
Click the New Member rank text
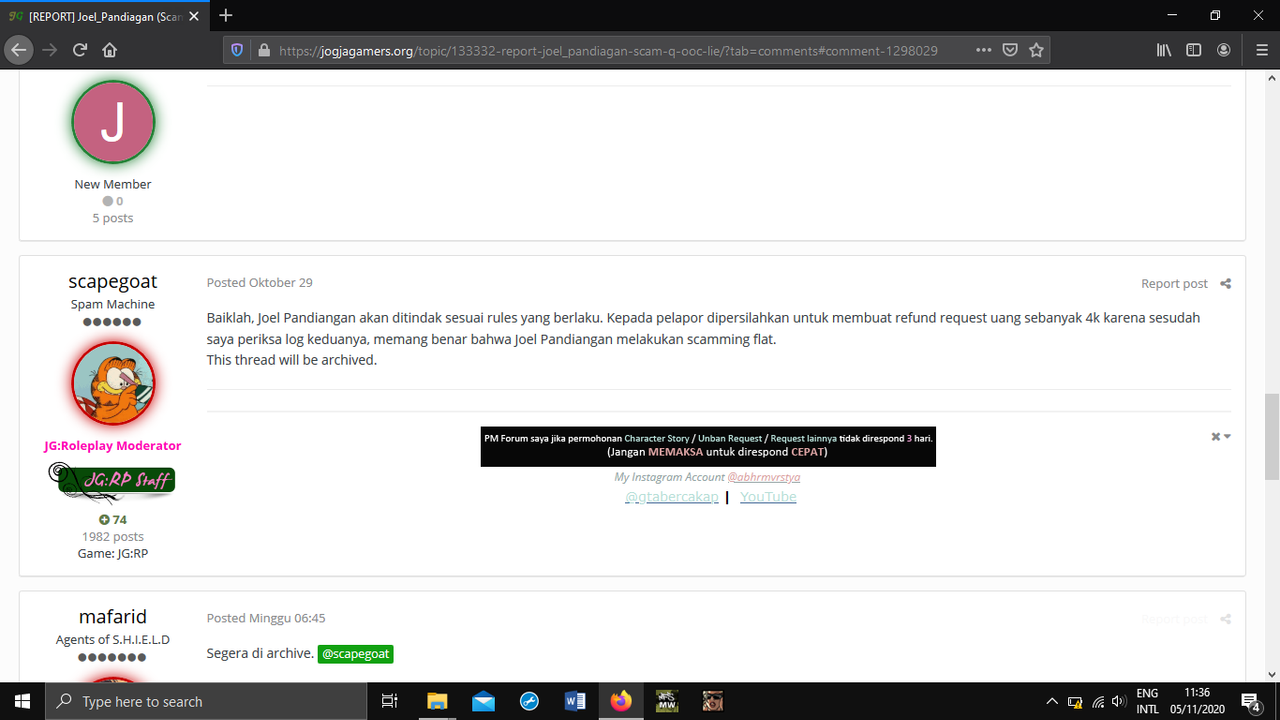pos(113,184)
